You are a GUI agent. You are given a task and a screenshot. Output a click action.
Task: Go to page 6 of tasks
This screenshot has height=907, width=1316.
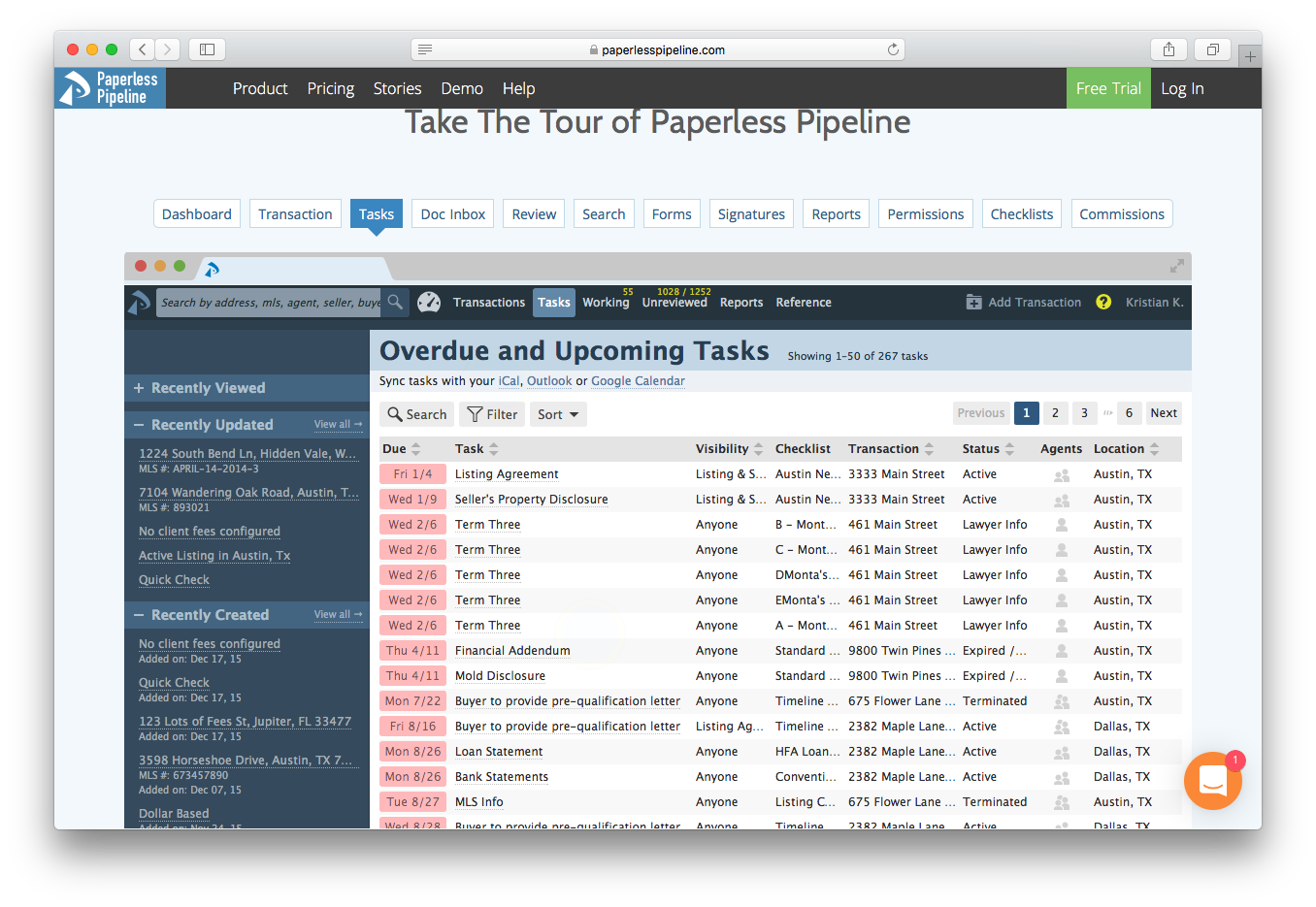click(x=1129, y=413)
